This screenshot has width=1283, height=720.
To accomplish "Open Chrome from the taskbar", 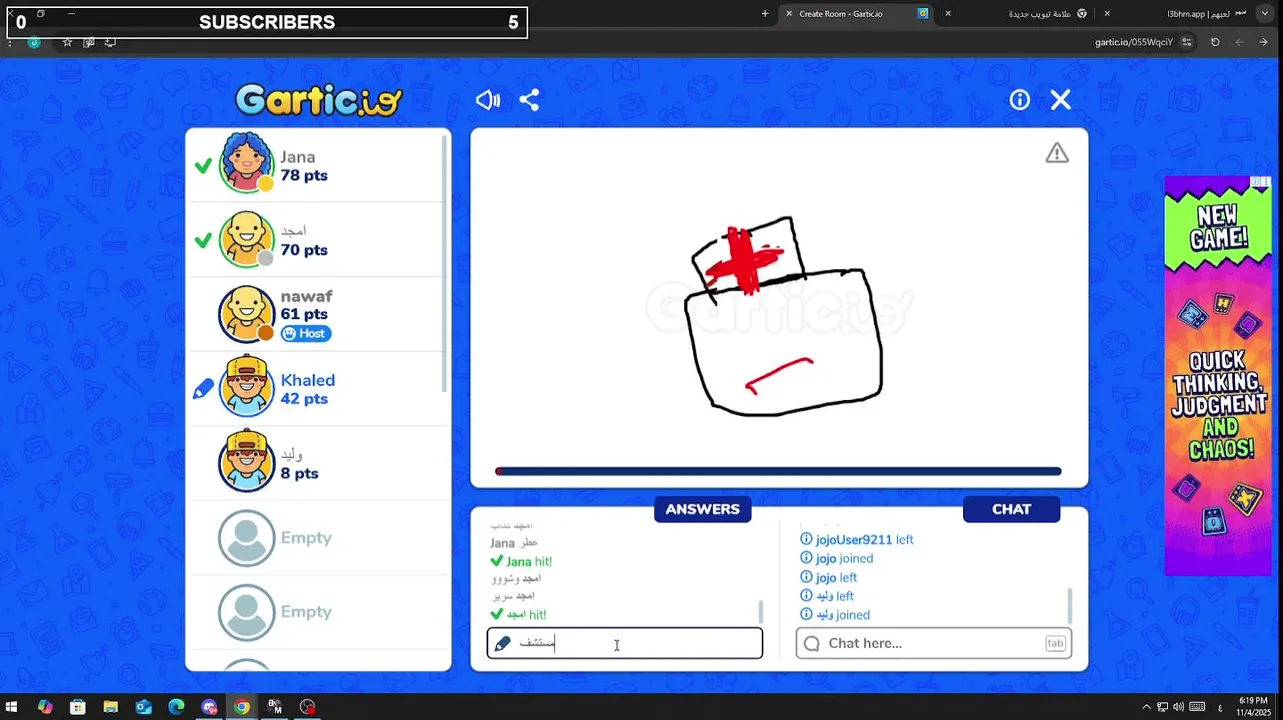I will [242, 707].
